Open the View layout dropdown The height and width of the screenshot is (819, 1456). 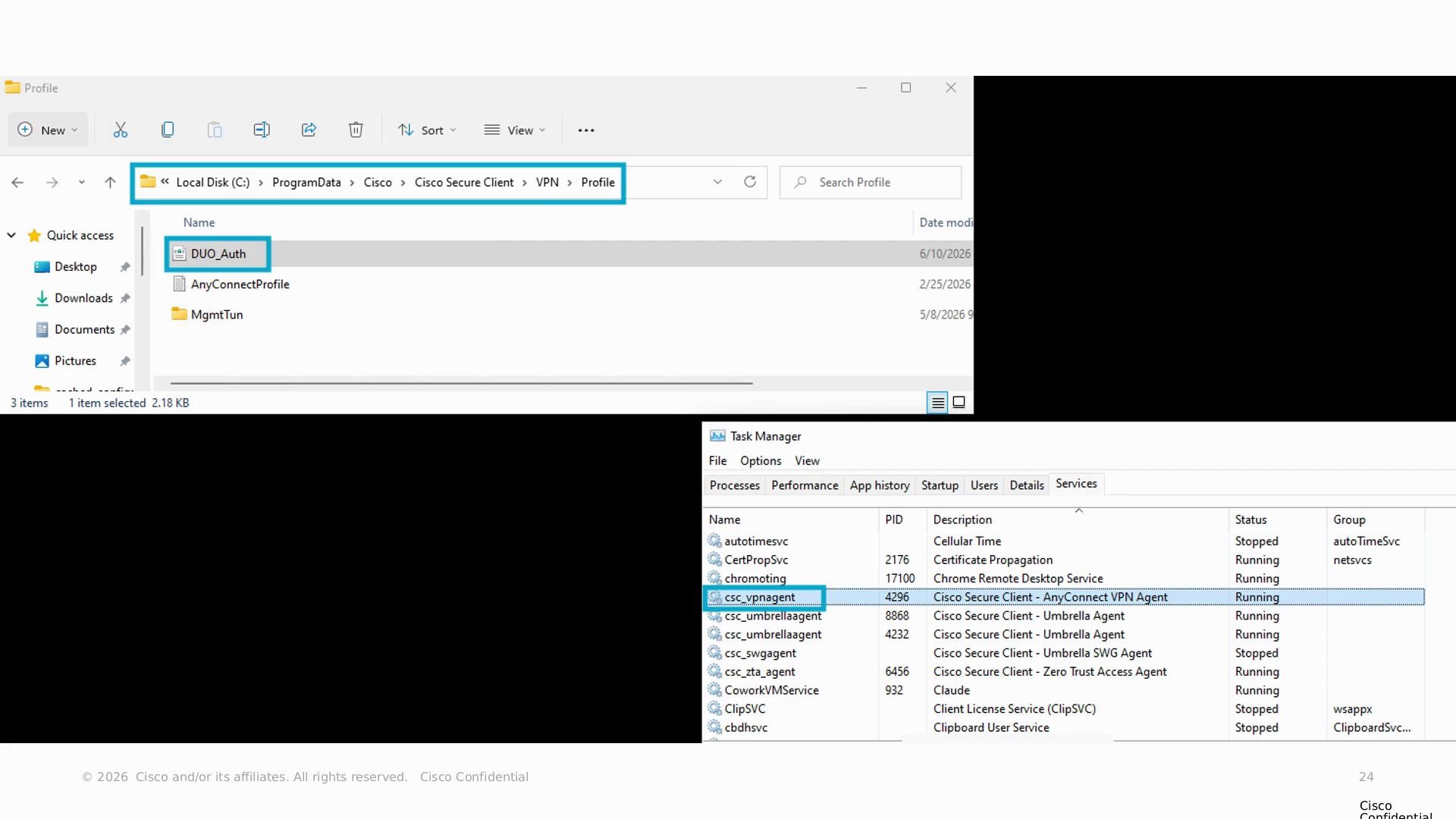point(515,130)
